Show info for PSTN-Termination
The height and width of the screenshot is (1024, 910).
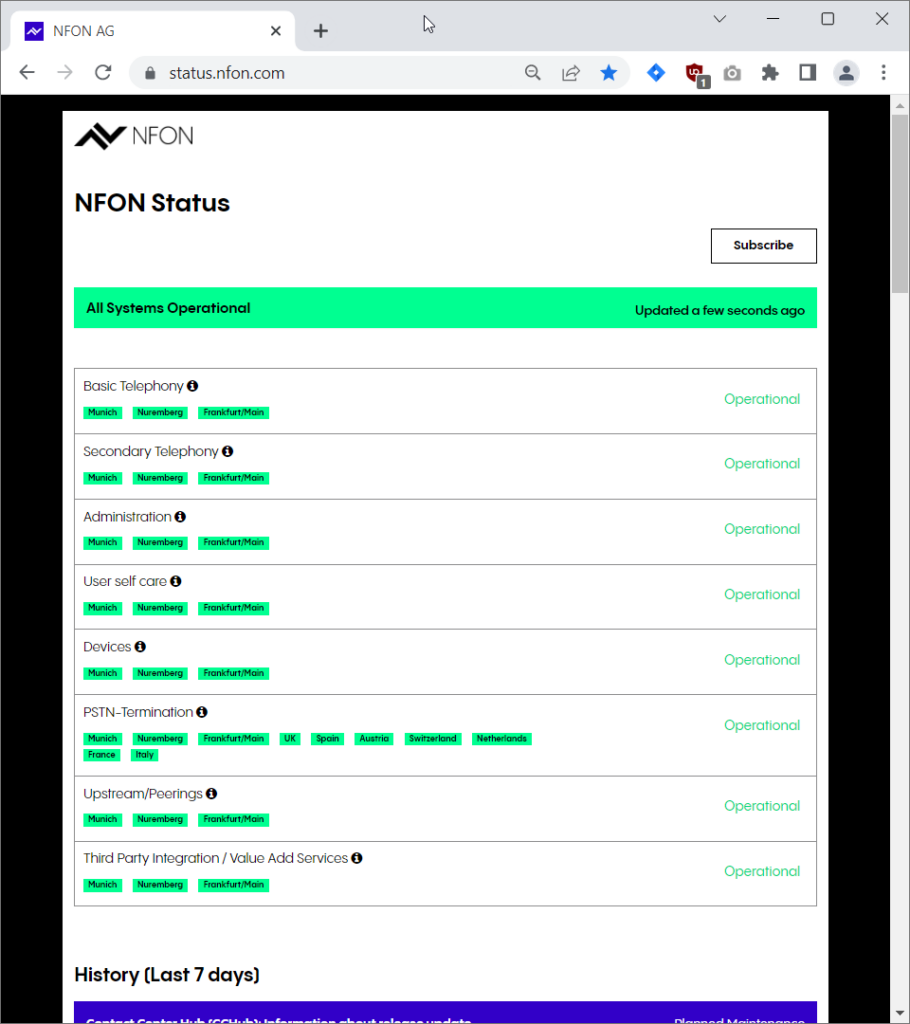tap(202, 712)
